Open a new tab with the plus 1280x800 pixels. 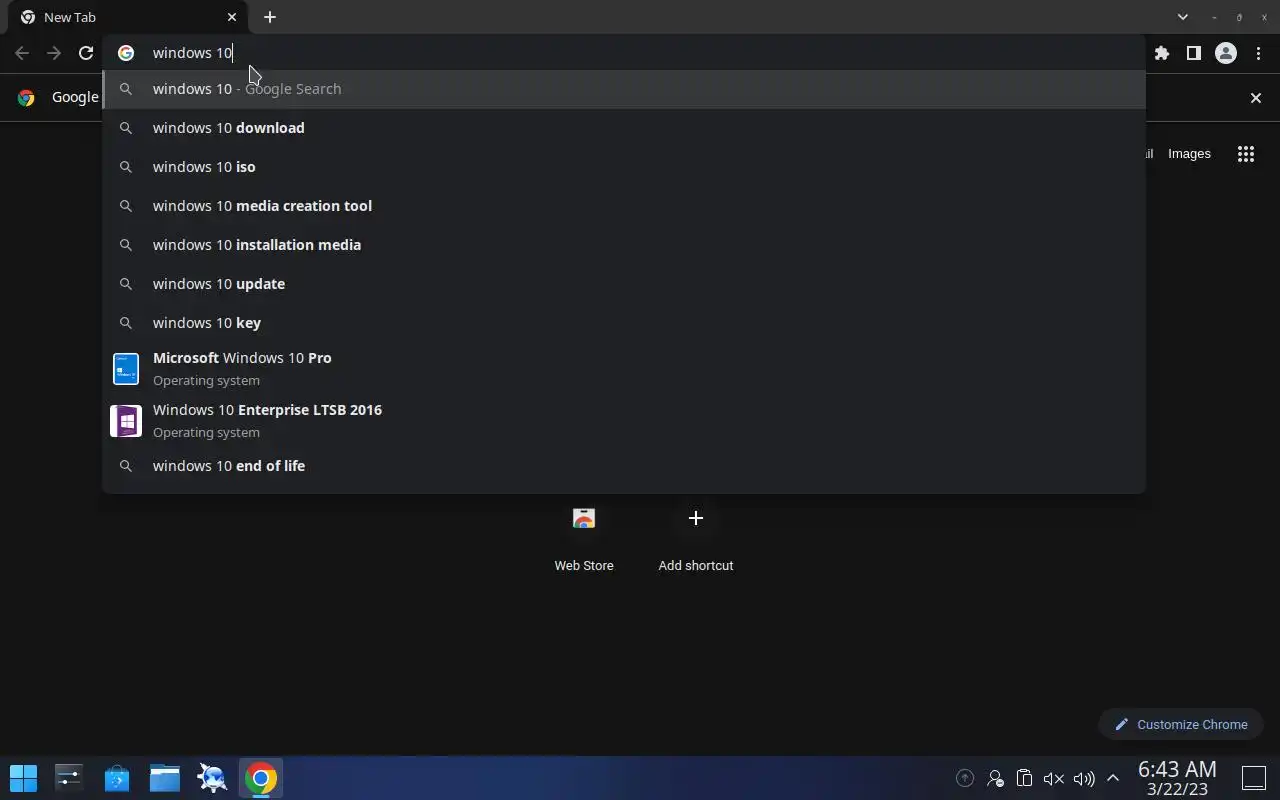tap(270, 17)
